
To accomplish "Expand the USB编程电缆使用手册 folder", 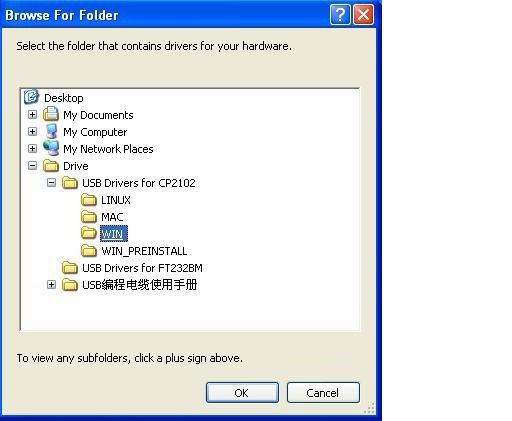I will (x=51, y=285).
